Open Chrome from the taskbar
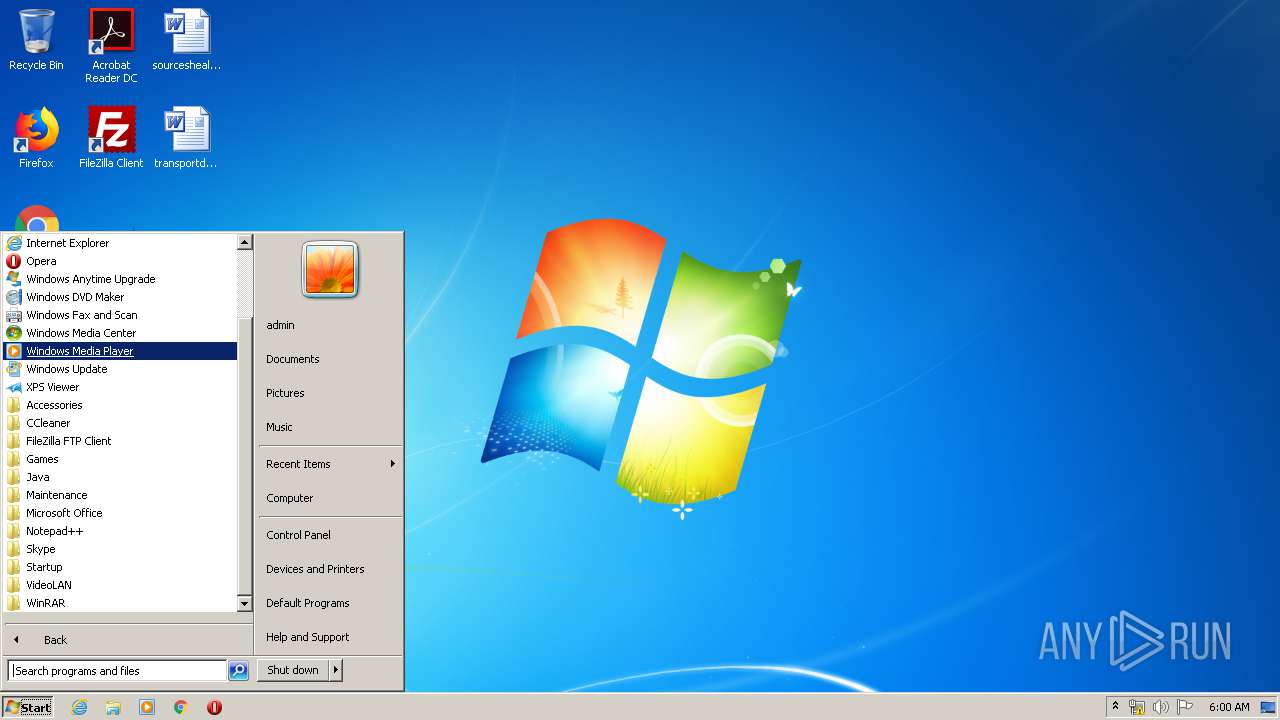 coord(181,707)
